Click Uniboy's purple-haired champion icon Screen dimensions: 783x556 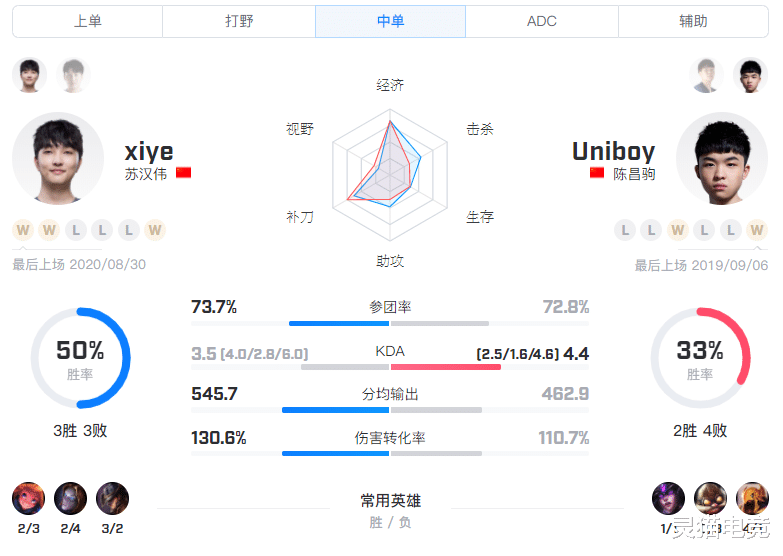click(668, 498)
